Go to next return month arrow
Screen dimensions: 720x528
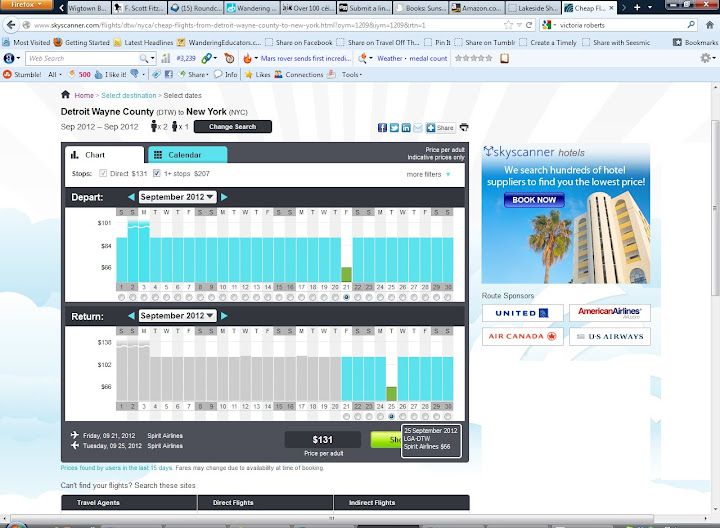coord(224,316)
